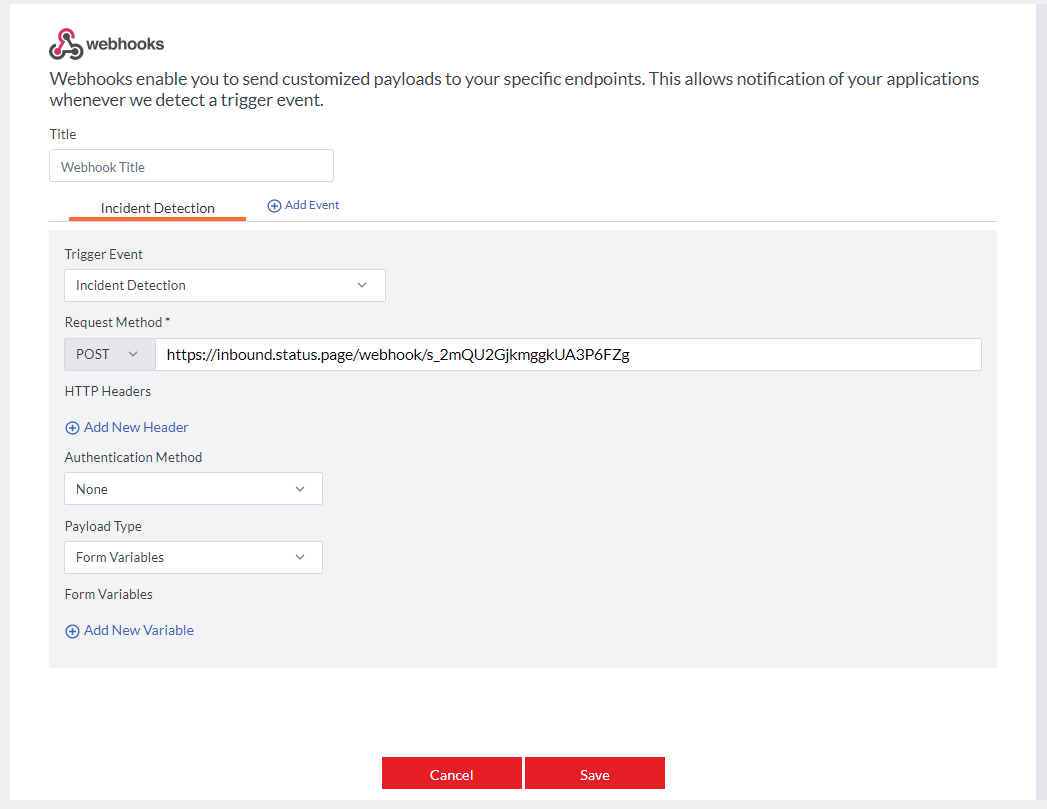Click the Add New Variable link
The width and height of the screenshot is (1047, 809).
[x=130, y=630]
